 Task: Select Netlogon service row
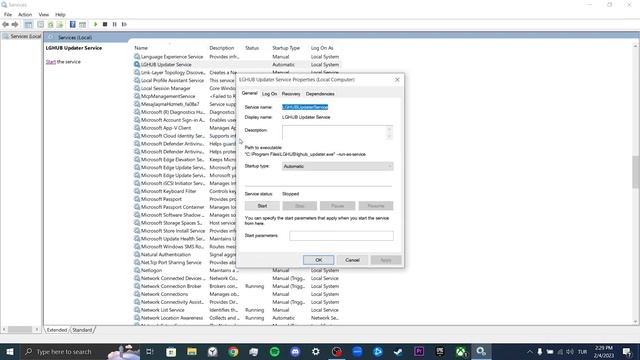pos(237,271)
